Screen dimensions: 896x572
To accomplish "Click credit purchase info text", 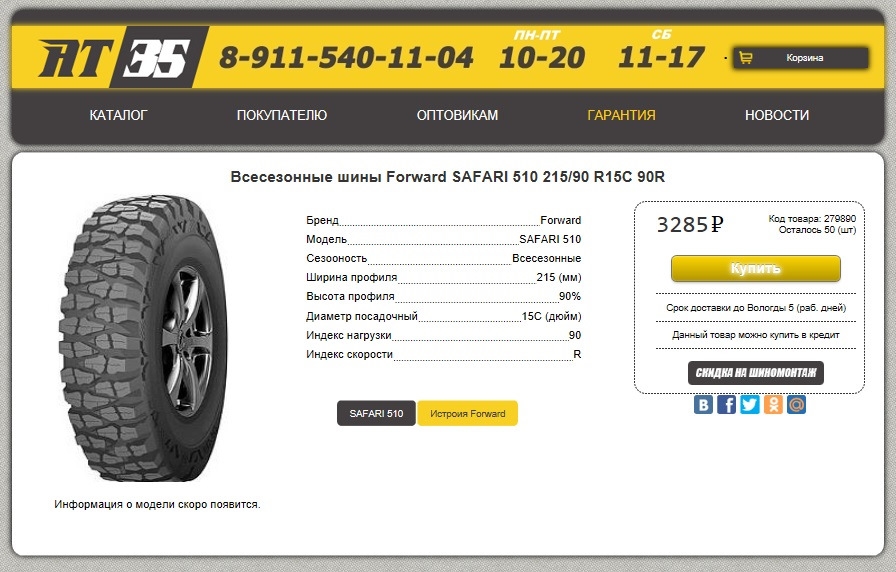I will pyautogui.click(x=756, y=335).
